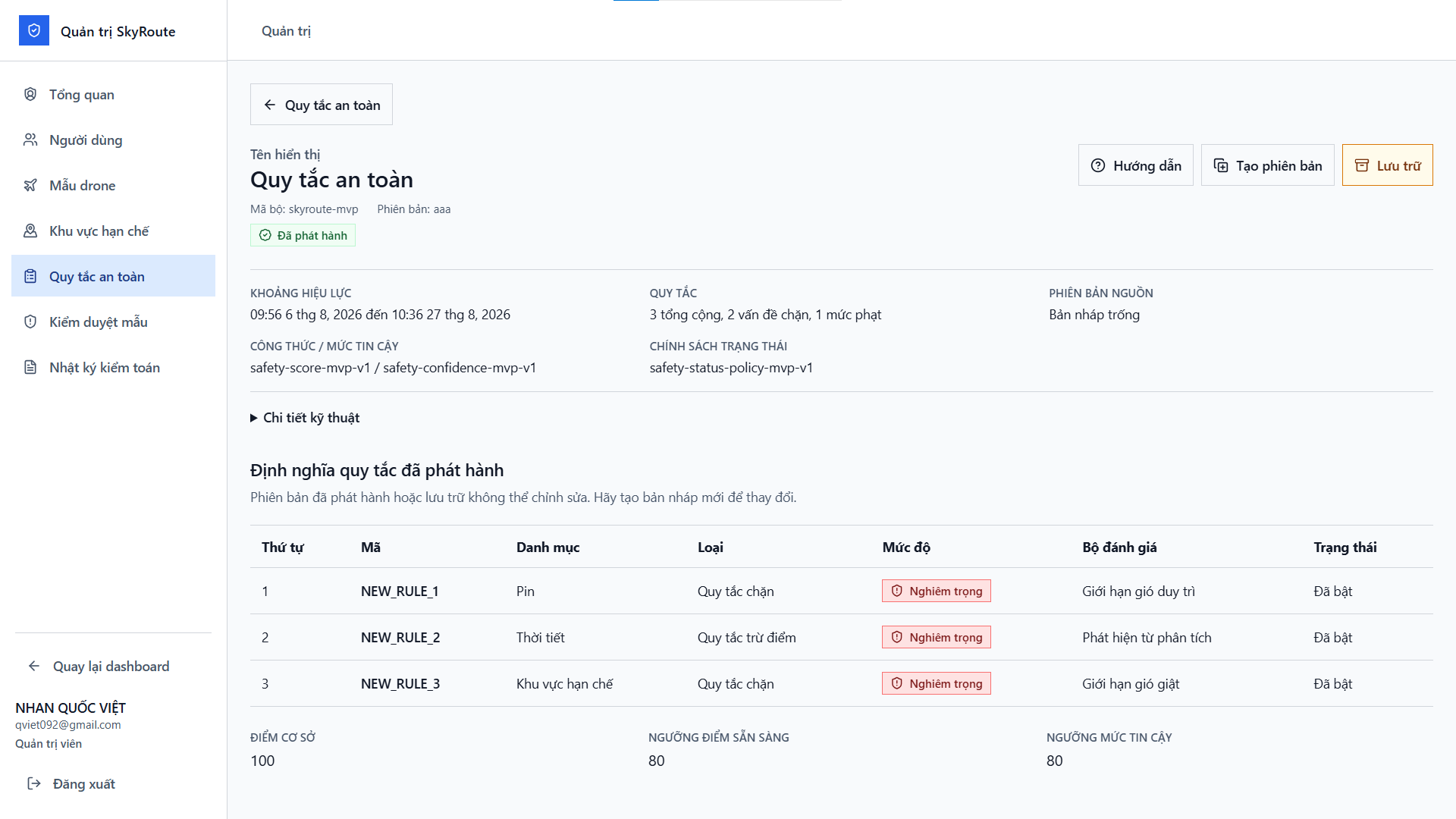The height and width of the screenshot is (819, 1456).
Task: Go to Người dùng page
Action: tap(114, 140)
